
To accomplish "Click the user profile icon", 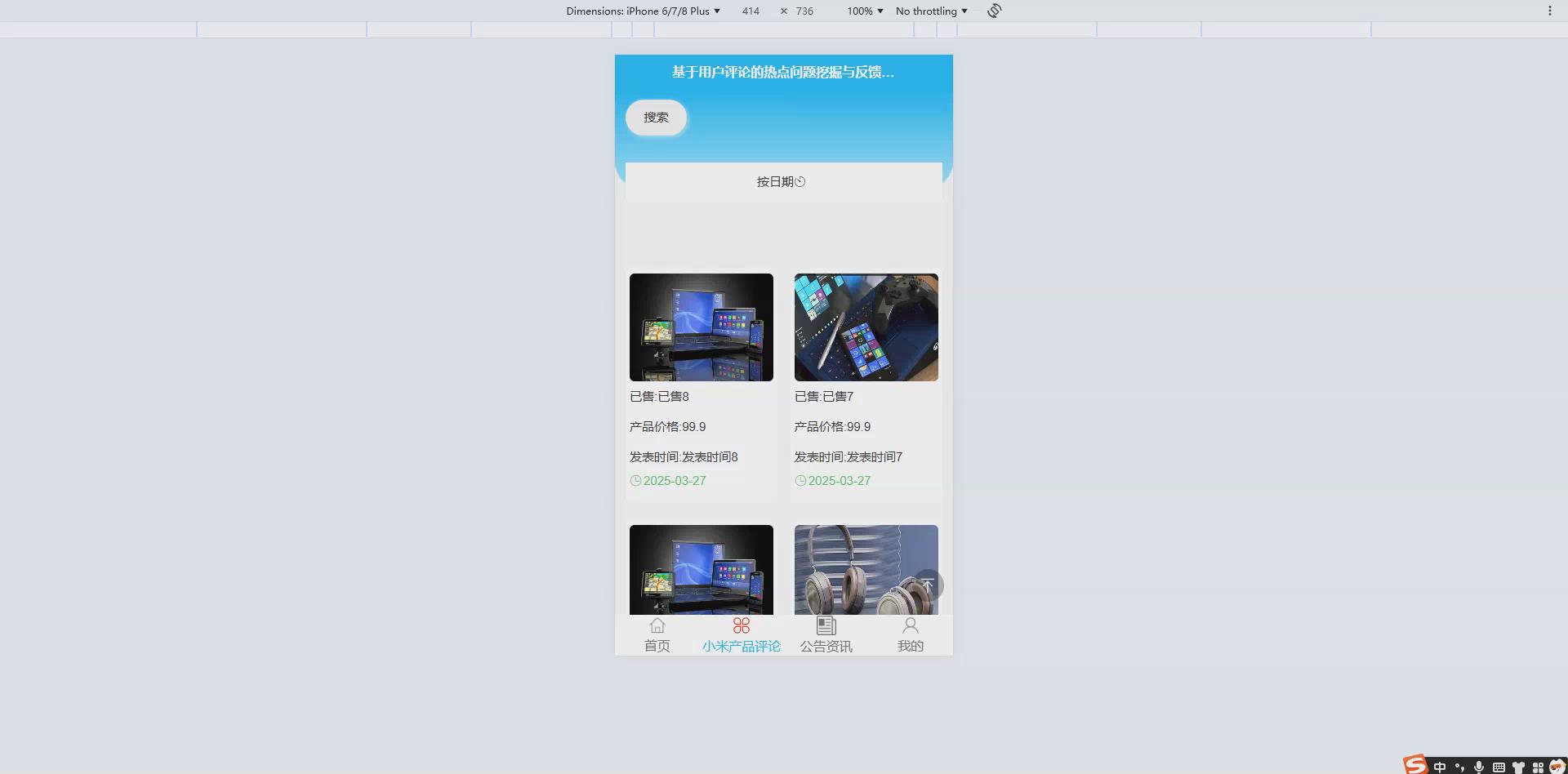I will pos(911,626).
